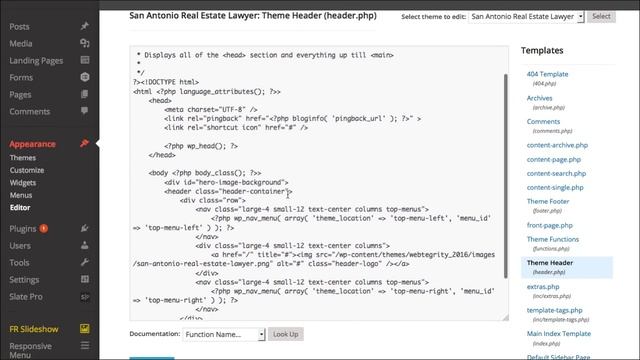Click the Settings icon in sidebar
This screenshot has width=640, height=360.
[x=84, y=280]
